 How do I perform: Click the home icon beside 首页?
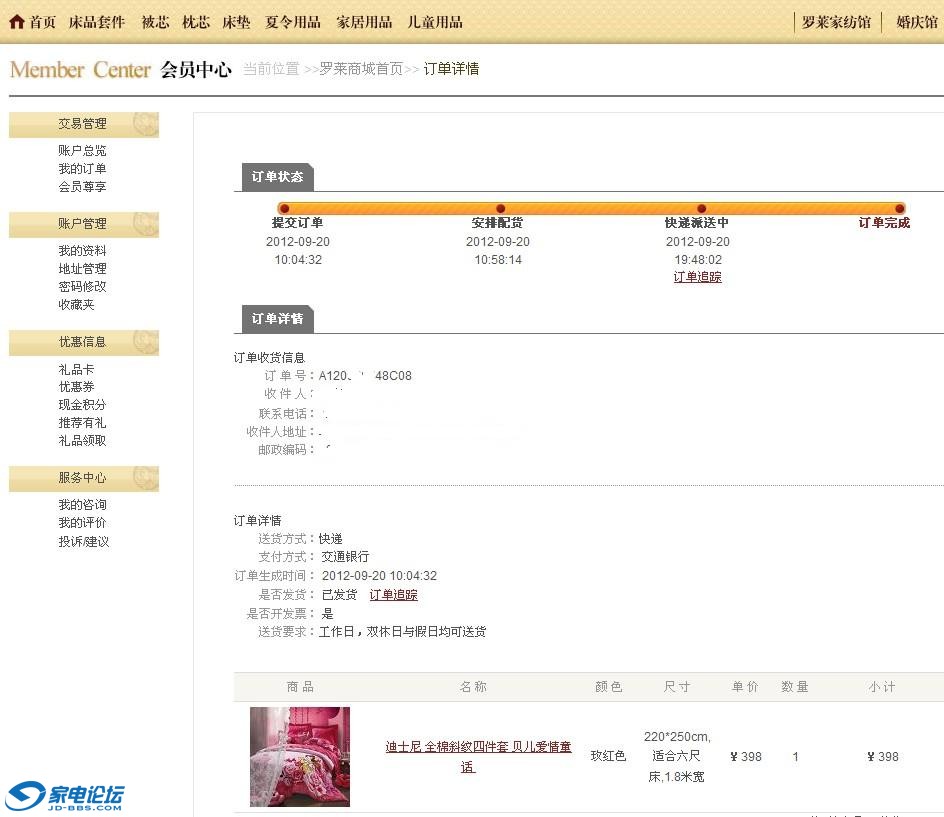pyautogui.click(x=16, y=22)
